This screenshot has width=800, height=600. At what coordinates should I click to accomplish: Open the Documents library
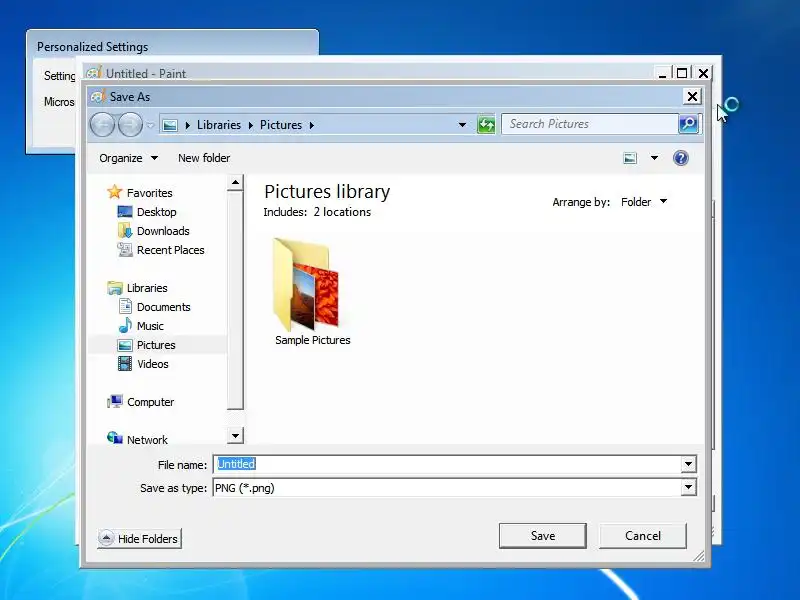pyautogui.click(x=164, y=307)
